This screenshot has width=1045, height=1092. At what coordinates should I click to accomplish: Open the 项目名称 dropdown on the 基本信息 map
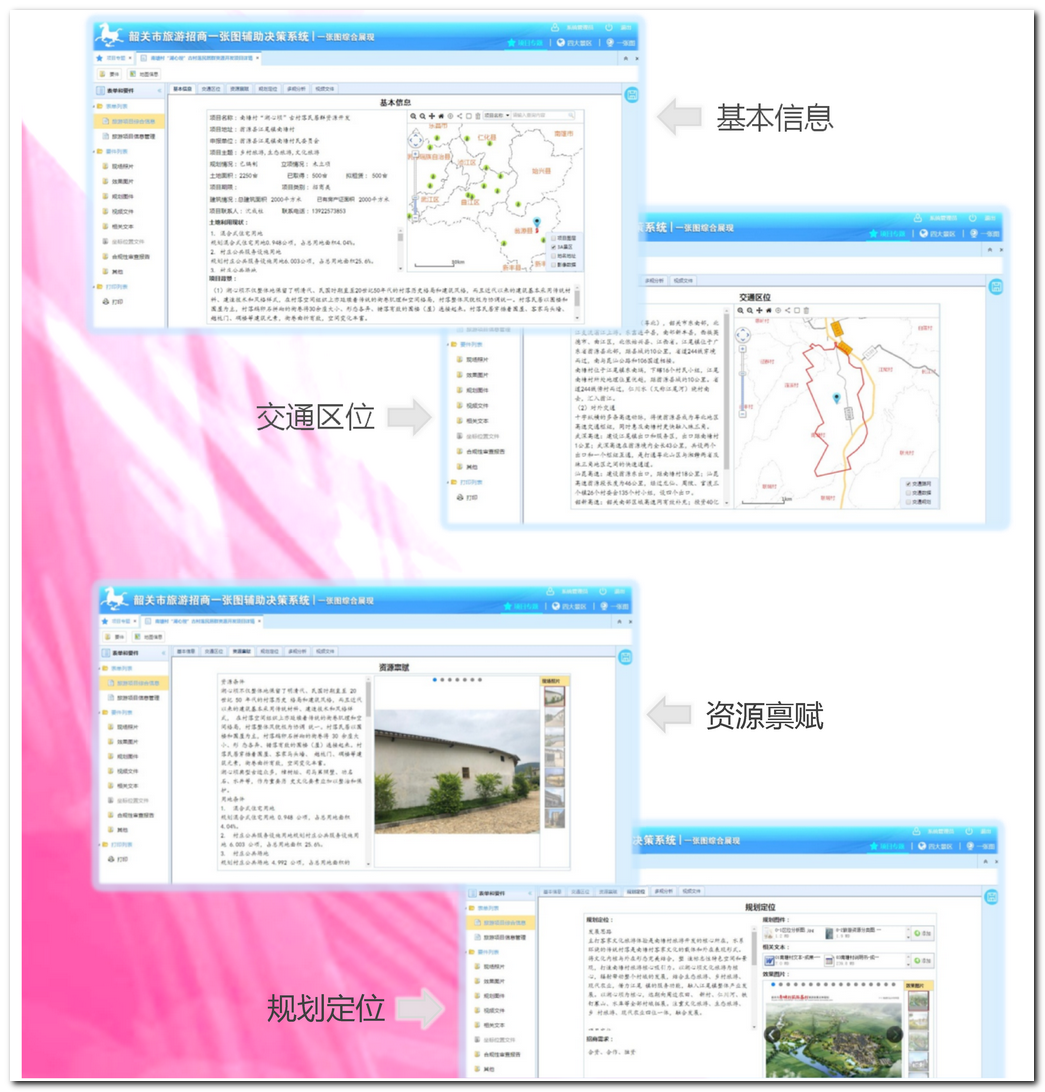point(497,116)
